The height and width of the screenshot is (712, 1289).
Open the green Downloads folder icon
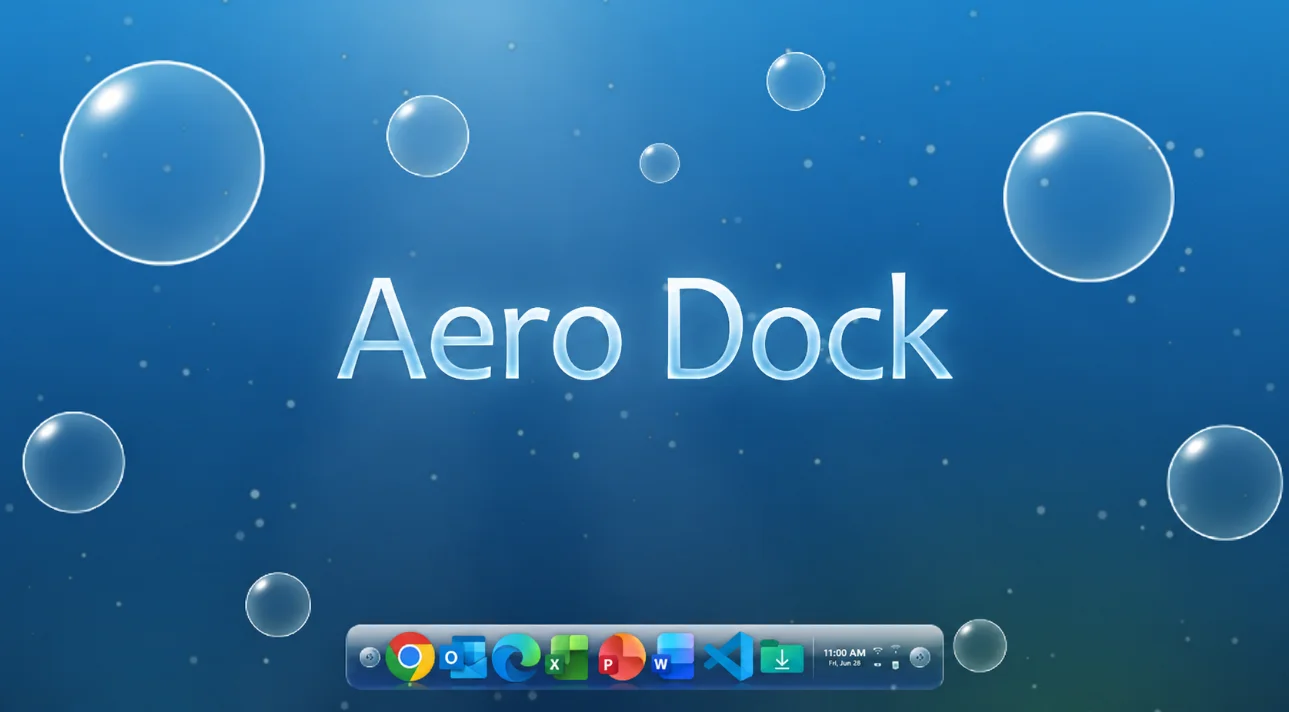click(x=782, y=657)
